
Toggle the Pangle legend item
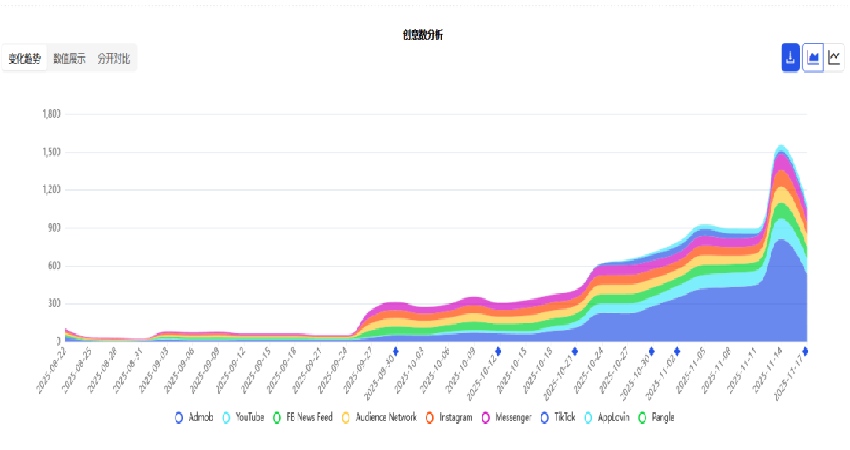click(x=657, y=417)
